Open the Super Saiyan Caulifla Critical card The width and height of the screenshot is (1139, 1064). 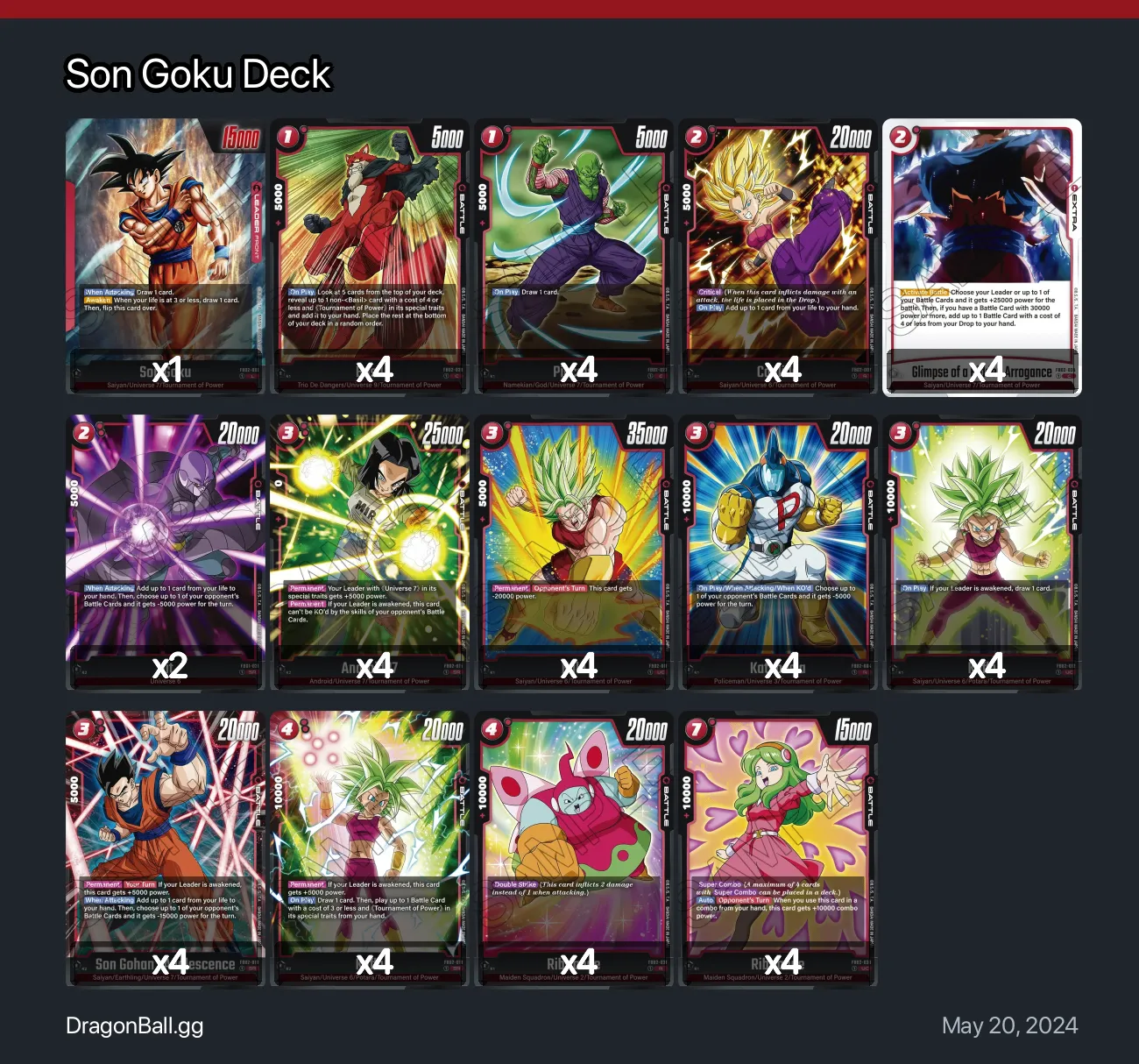click(x=778, y=257)
